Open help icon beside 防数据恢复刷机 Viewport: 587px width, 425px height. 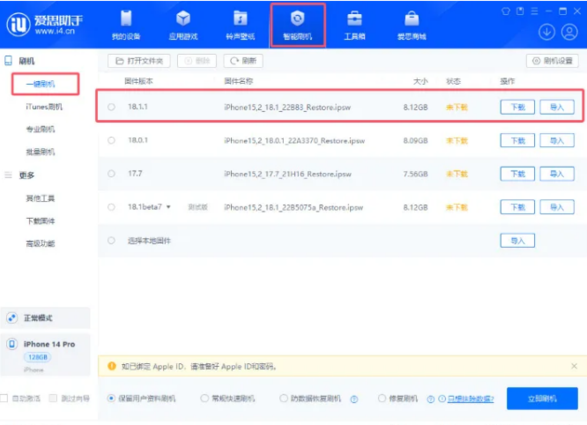(x=354, y=399)
